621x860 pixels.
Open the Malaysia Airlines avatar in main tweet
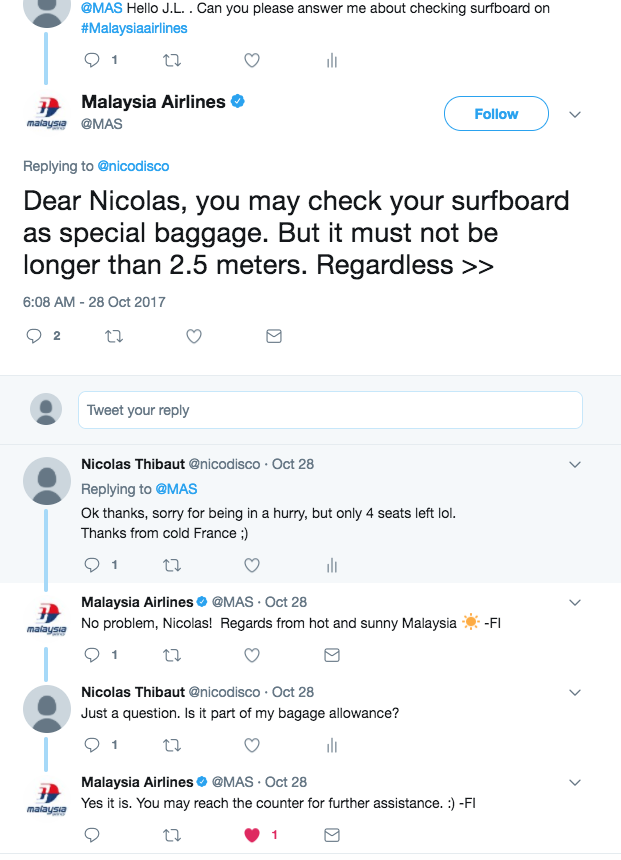coord(46,113)
